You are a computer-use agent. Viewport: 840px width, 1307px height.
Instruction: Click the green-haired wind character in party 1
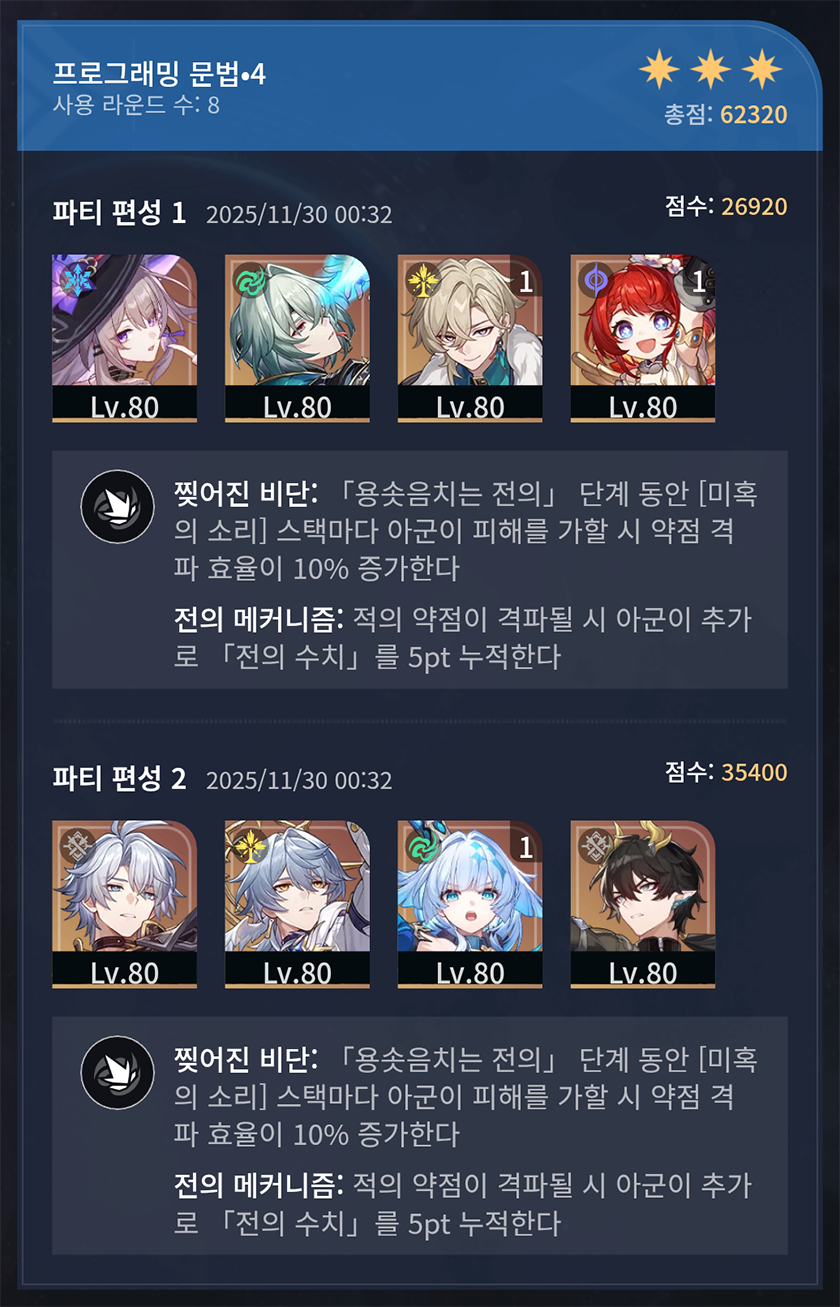tap(297, 338)
